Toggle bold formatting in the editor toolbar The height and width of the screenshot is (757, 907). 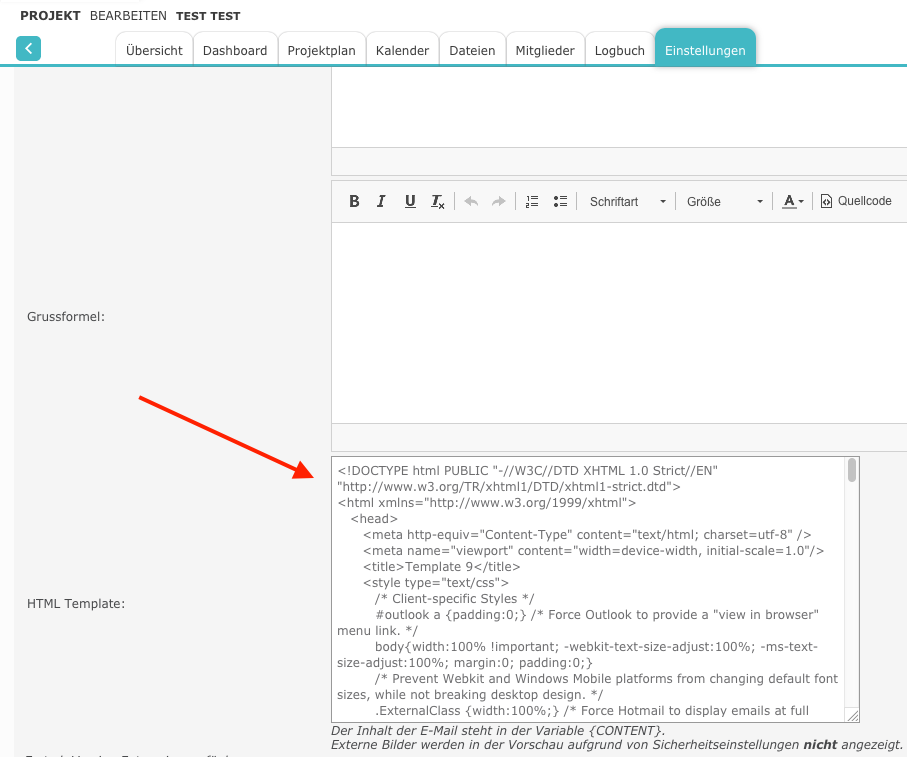click(x=354, y=201)
